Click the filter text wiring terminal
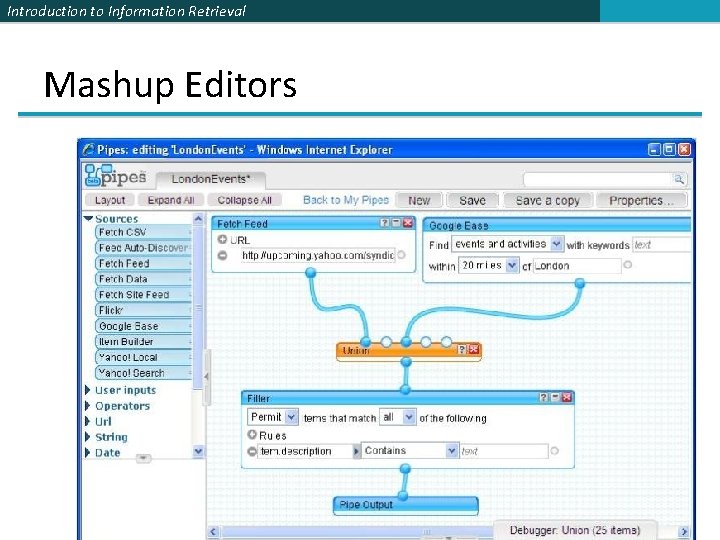Image resolution: width=720 pixels, height=540 pixels. pyautogui.click(x=555, y=451)
